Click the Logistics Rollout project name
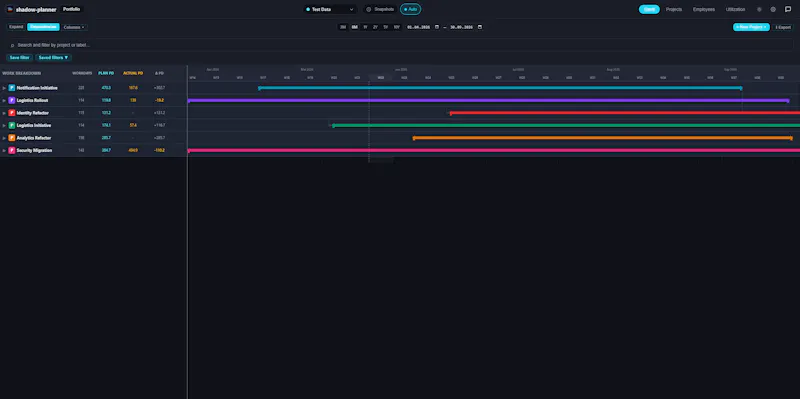 pyautogui.click(x=32, y=101)
